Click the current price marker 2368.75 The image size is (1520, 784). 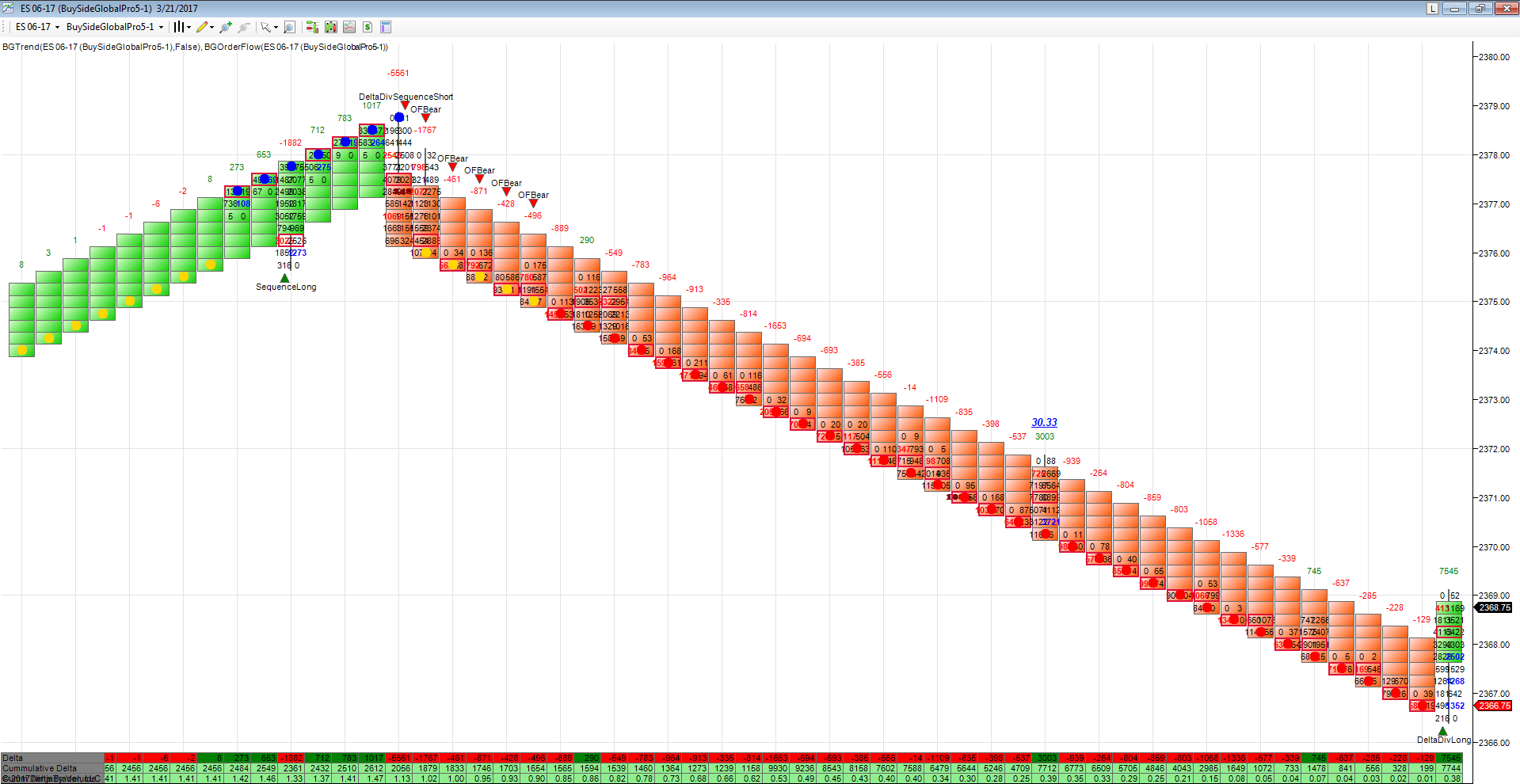(x=1495, y=607)
